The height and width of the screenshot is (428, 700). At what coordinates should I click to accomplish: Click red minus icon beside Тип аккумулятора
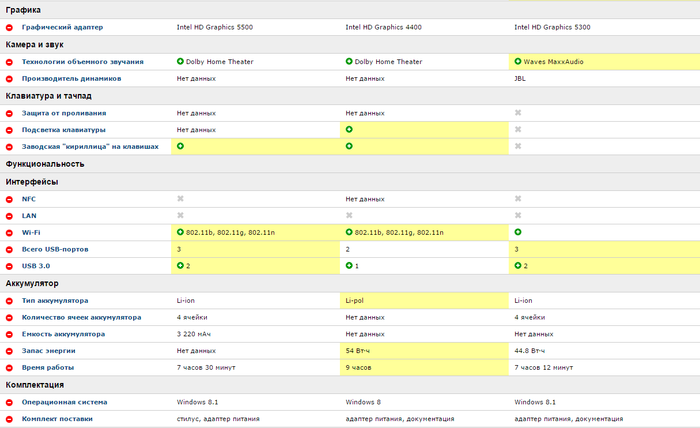pos(10,300)
